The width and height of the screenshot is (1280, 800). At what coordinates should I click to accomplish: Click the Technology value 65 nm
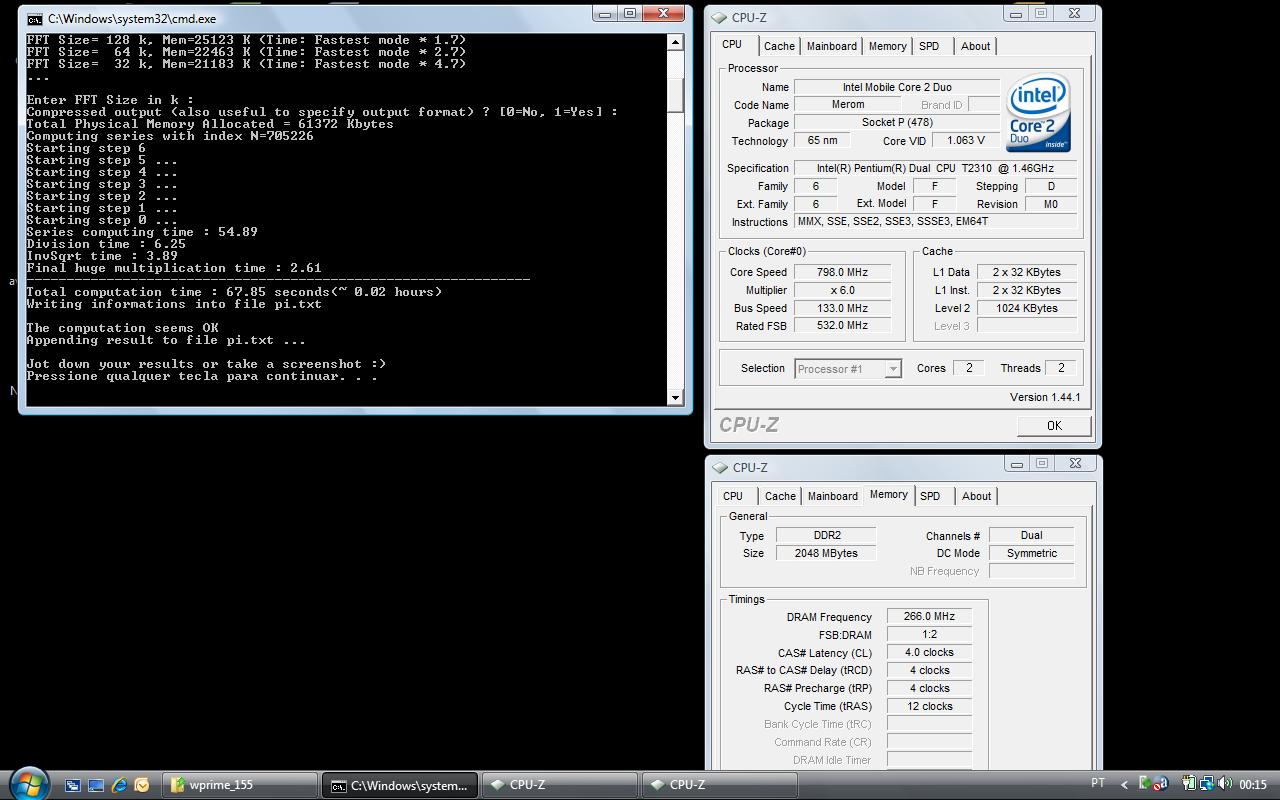(x=823, y=141)
